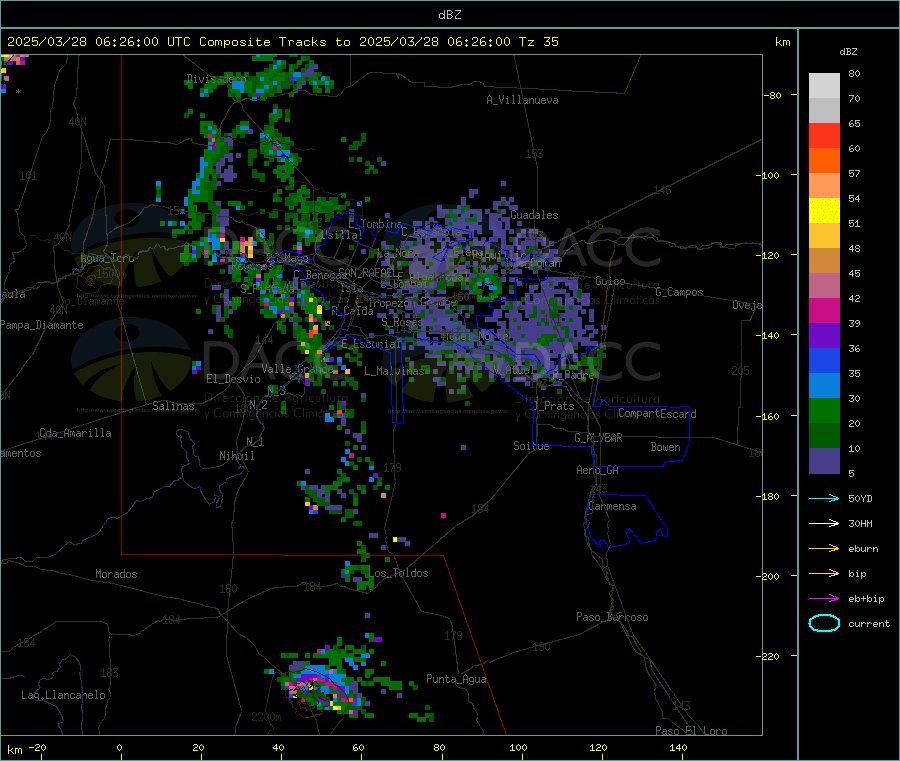Click the -20 km x-axis tick label

click(38, 747)
